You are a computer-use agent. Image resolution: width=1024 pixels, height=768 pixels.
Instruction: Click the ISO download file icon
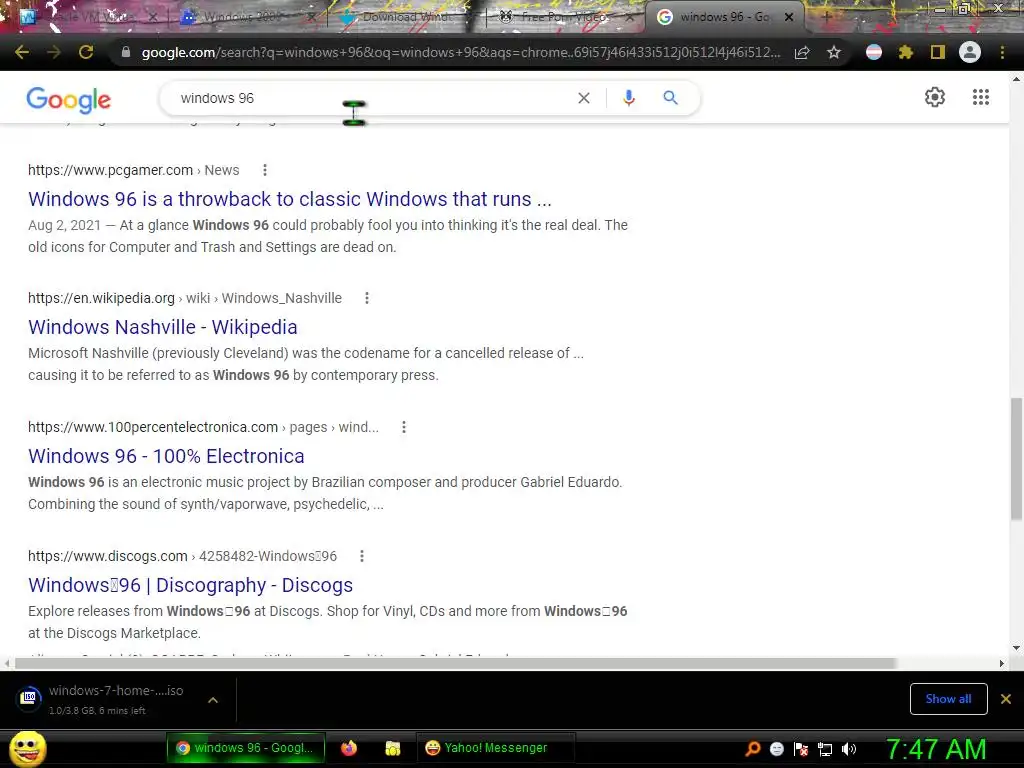(29, 699)
